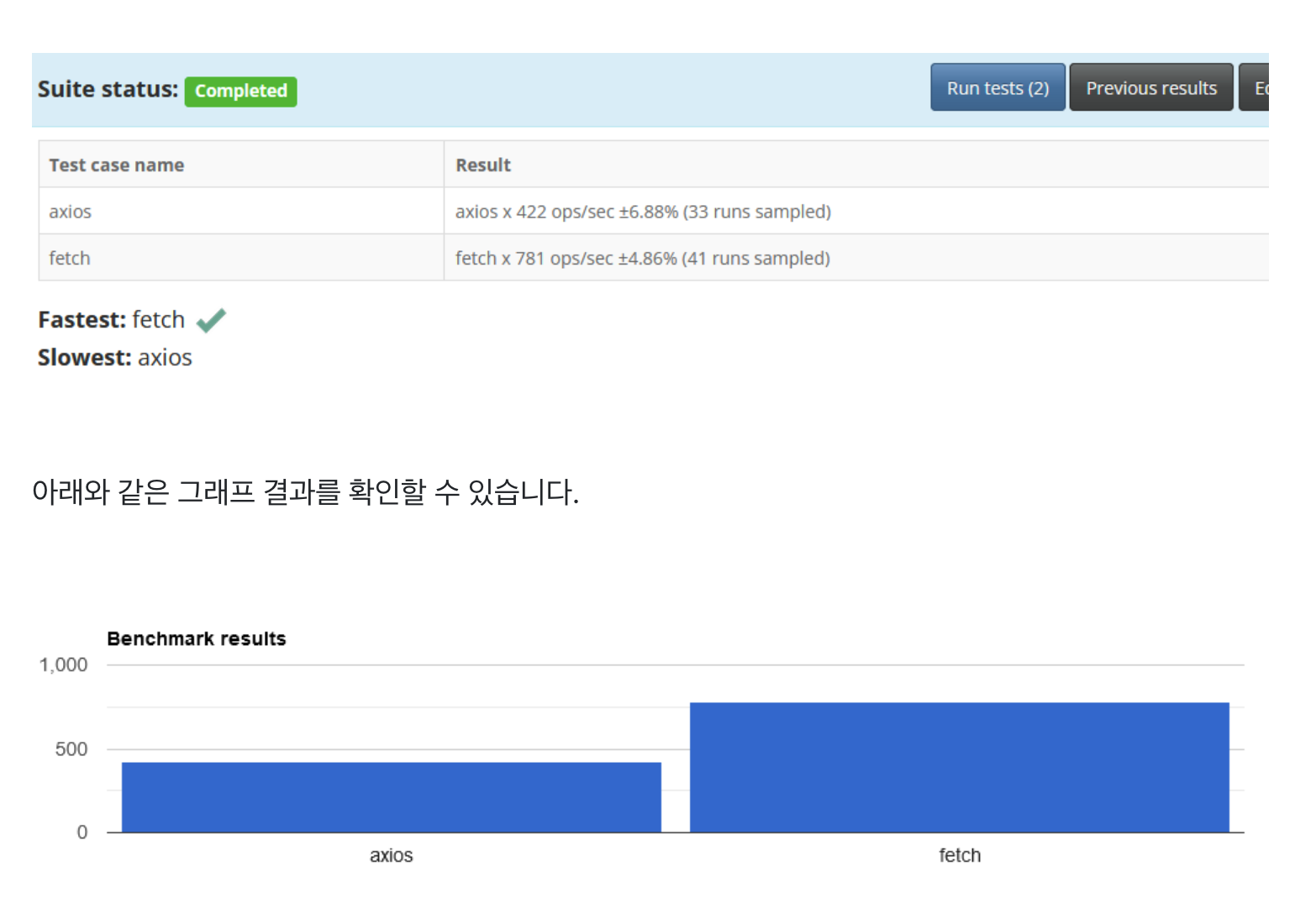Screen dimensions: 1316x914
Task: Click the fetch bar in the chart
Action: (x=960, y=767)
